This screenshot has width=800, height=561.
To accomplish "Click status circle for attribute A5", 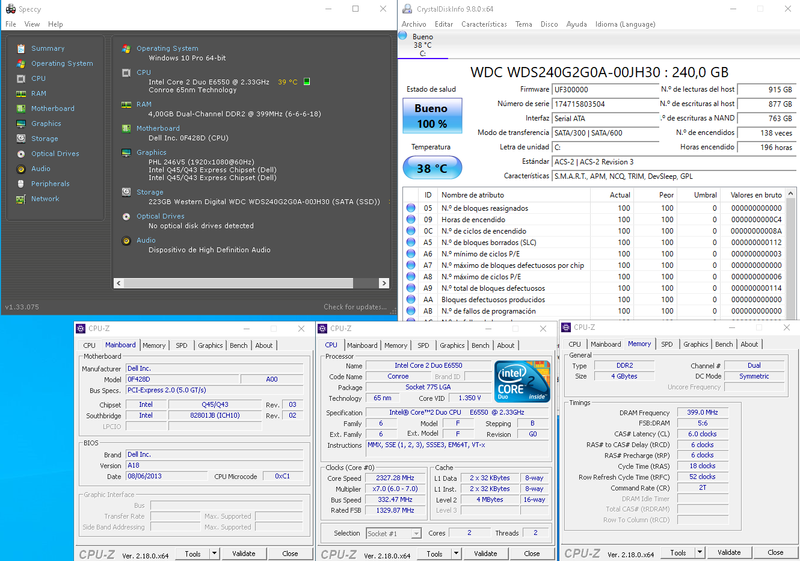I will pos(411,242).
